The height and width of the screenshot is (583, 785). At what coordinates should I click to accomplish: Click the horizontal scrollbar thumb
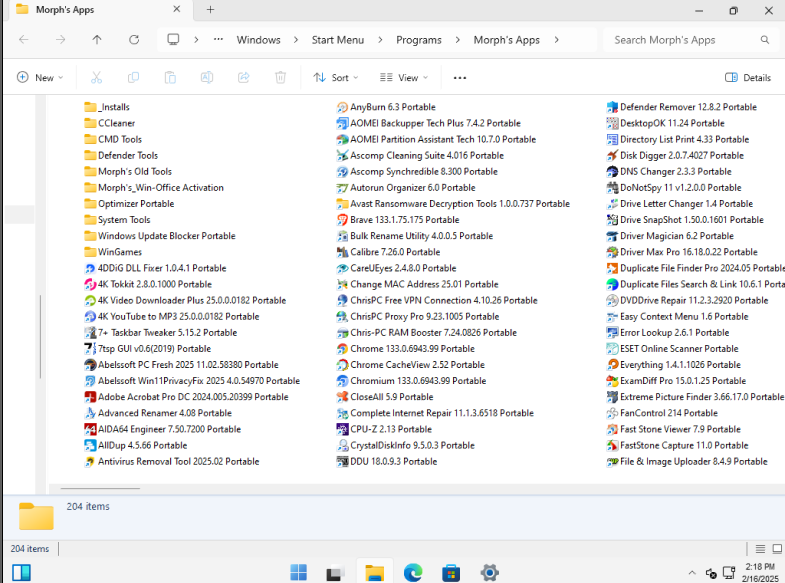coord(100,488)
